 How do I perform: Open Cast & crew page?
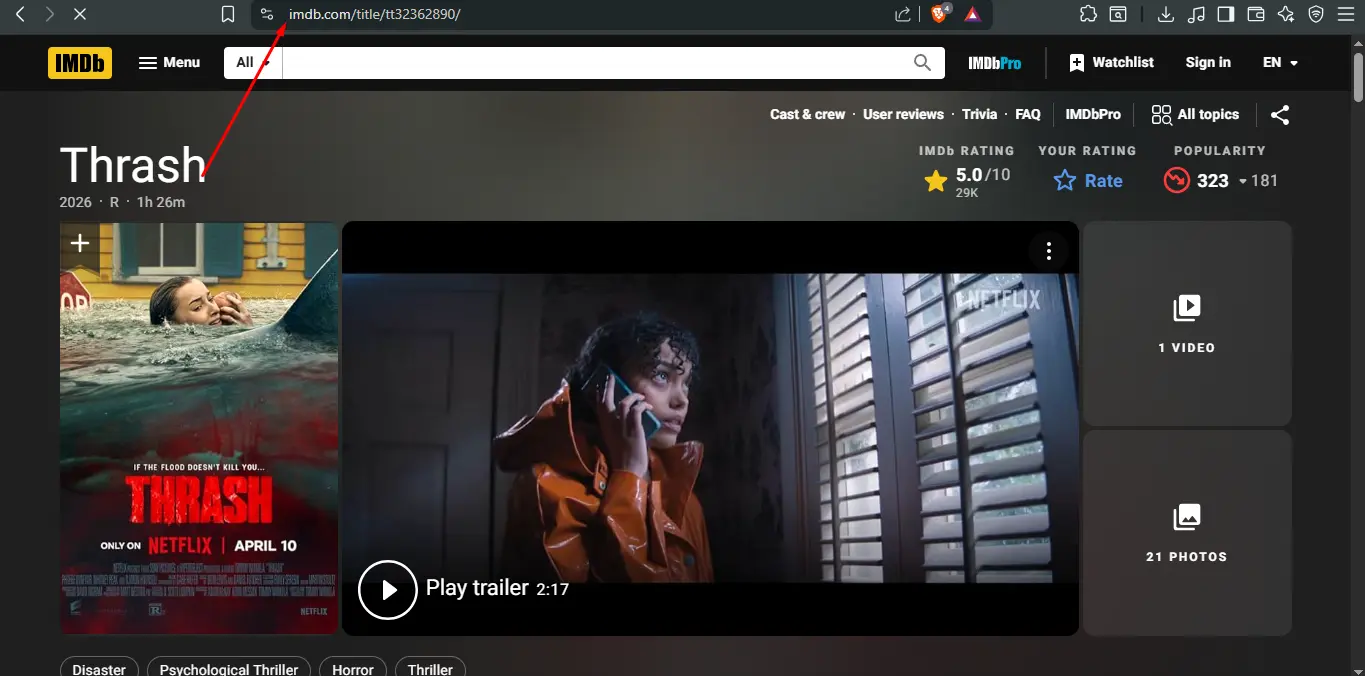[x=807, y=115]
